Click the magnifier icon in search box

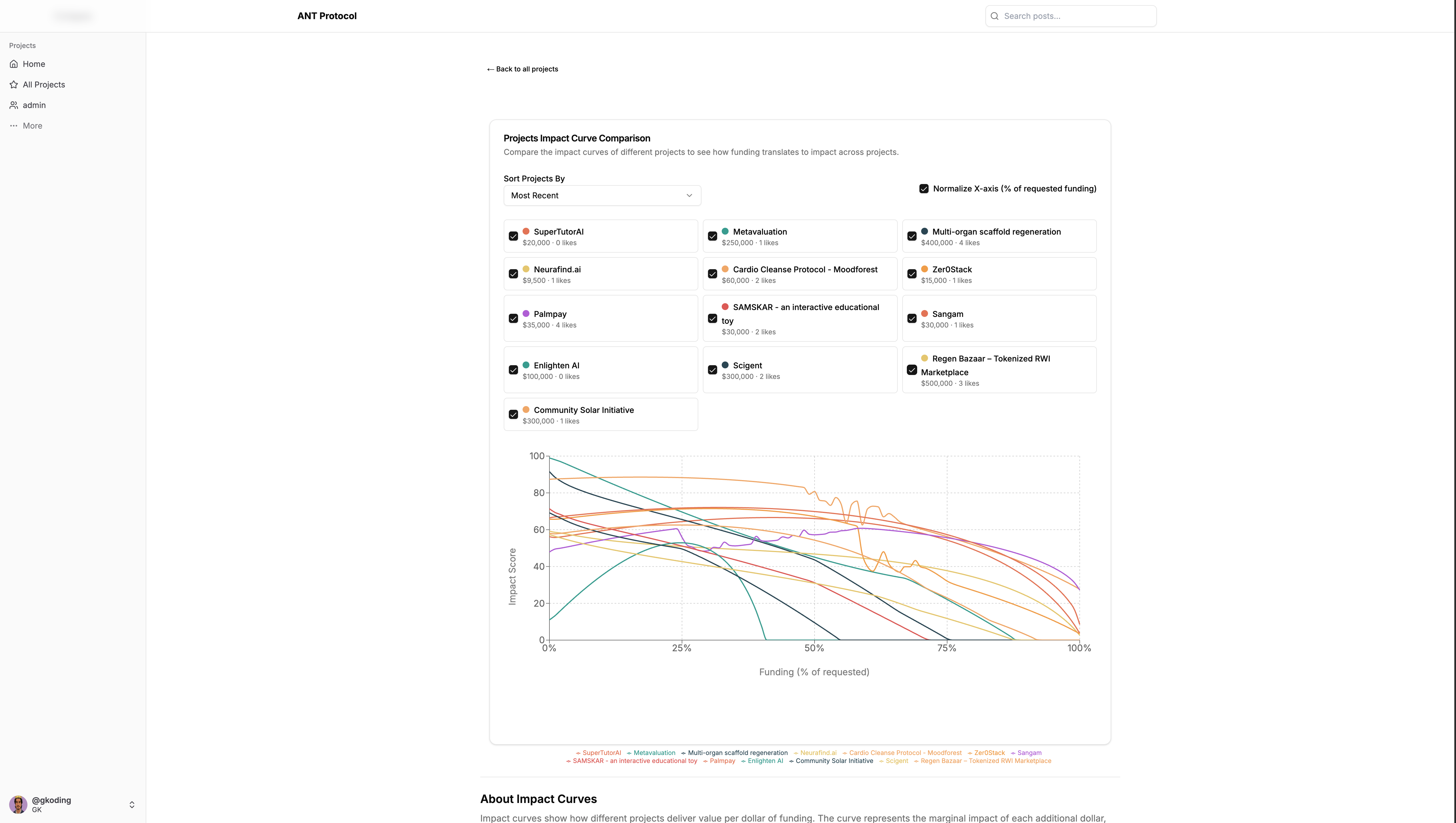point(994,16)
